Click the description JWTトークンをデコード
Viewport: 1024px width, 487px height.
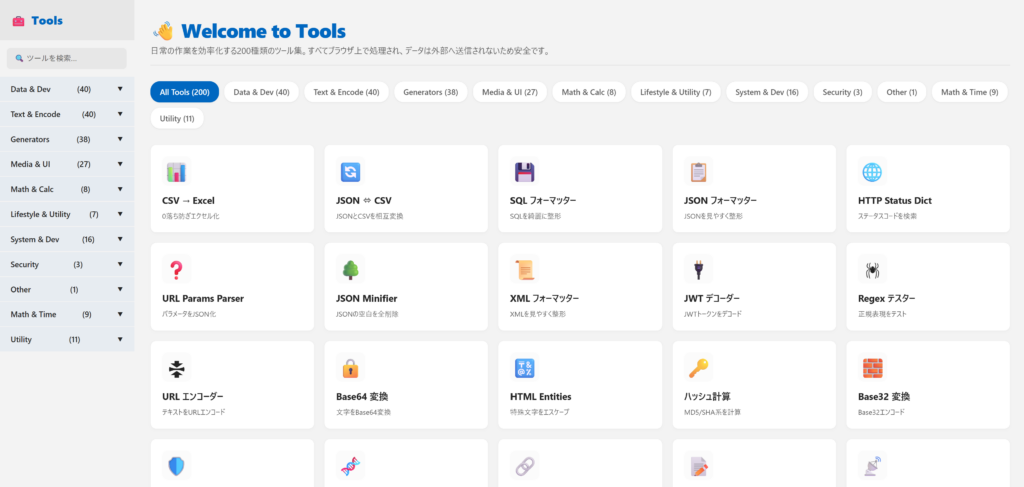712,314
